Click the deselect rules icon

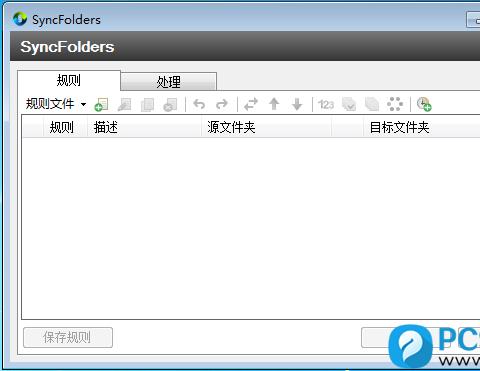[x=372, y=104]
